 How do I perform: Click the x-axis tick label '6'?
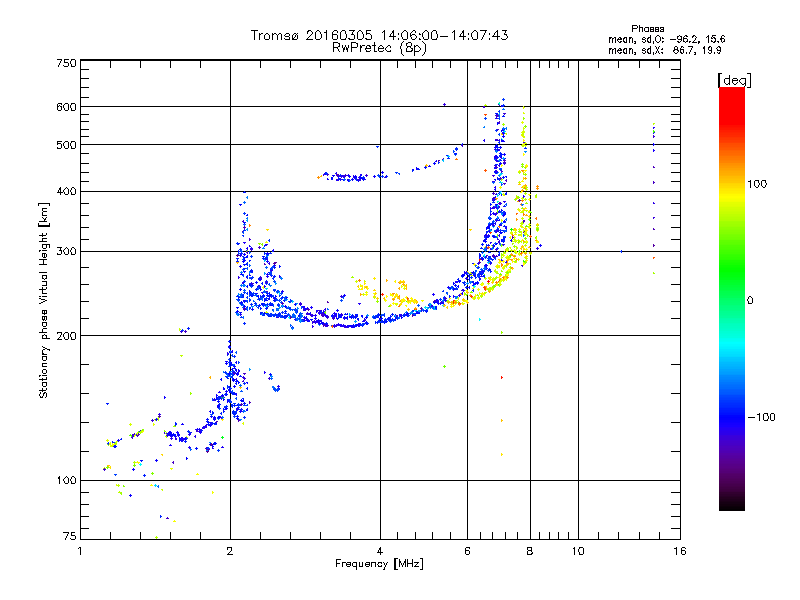coord(467,551)
